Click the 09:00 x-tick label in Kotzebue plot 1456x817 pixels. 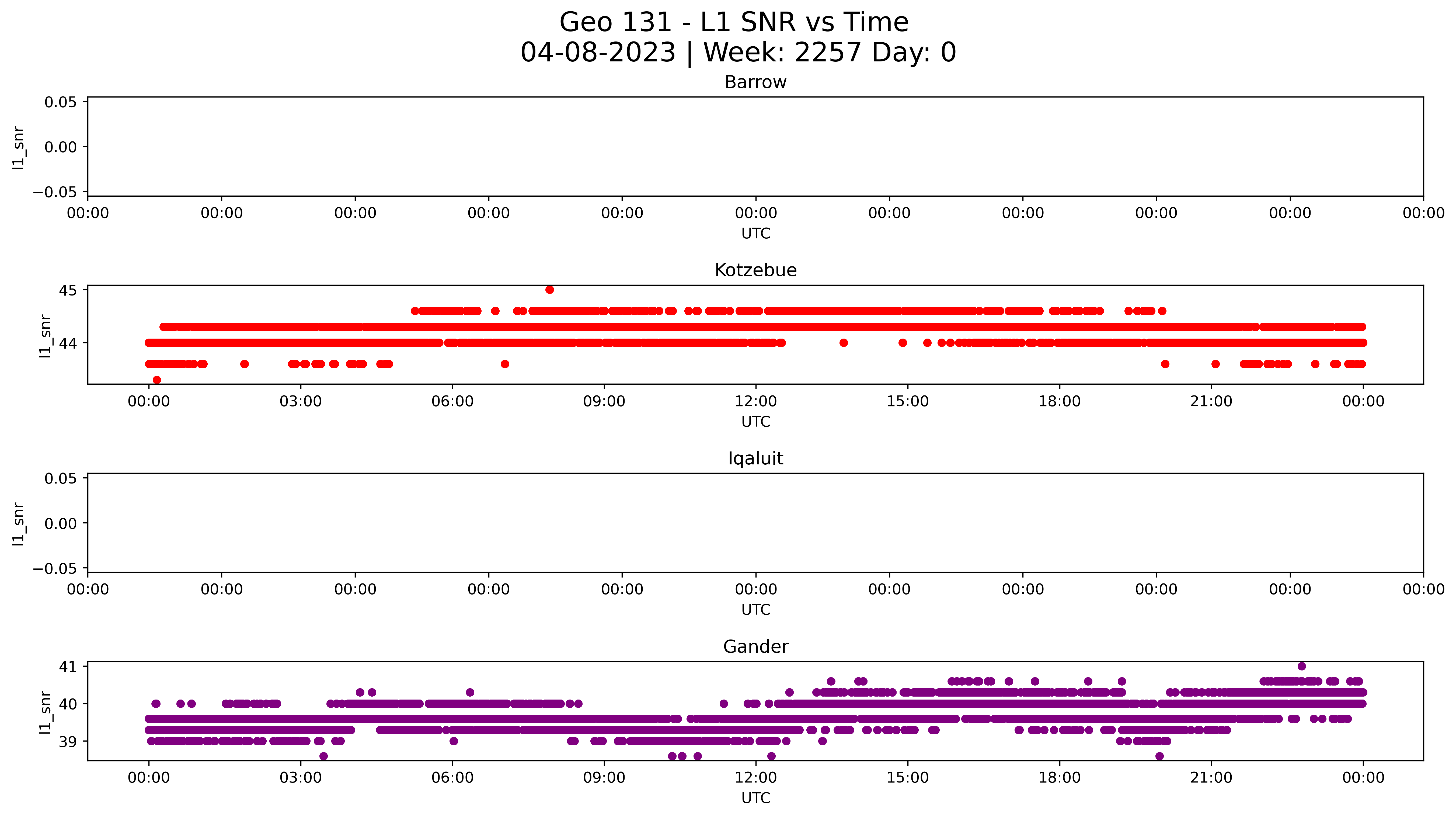604,401
